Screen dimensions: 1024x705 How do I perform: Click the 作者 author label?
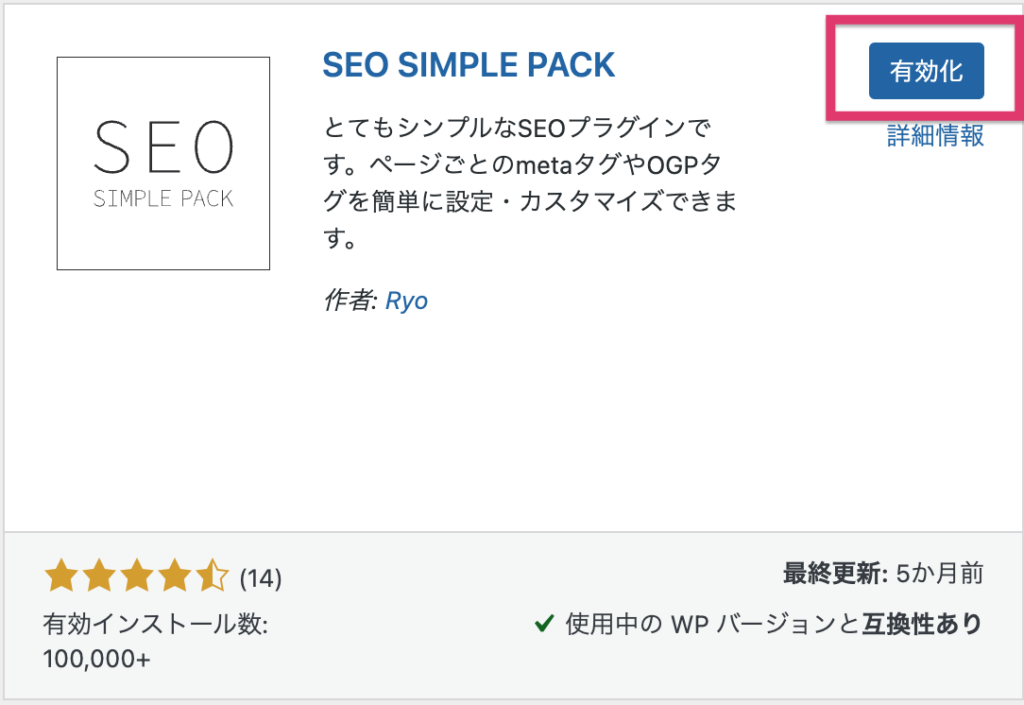[350, 300]
